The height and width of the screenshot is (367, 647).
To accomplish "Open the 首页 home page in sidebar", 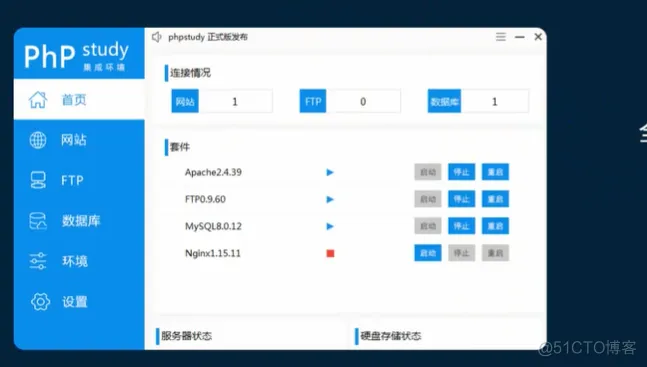I will pos(79,99).
